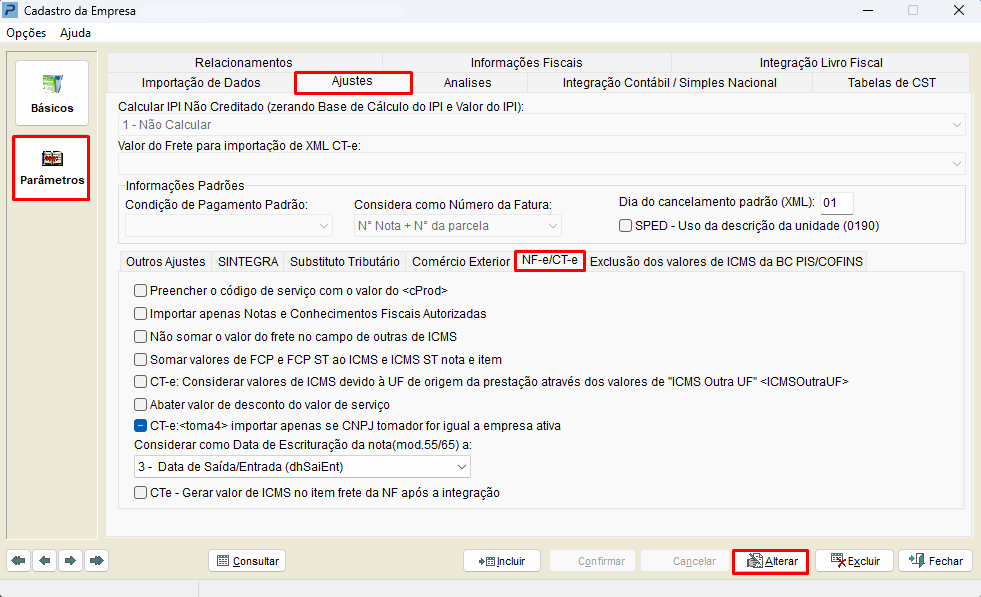The height and width of the screenshot is (597, 981).
Task: Open Data de Escrituração da nota dropdown
Action: (302, 467)
